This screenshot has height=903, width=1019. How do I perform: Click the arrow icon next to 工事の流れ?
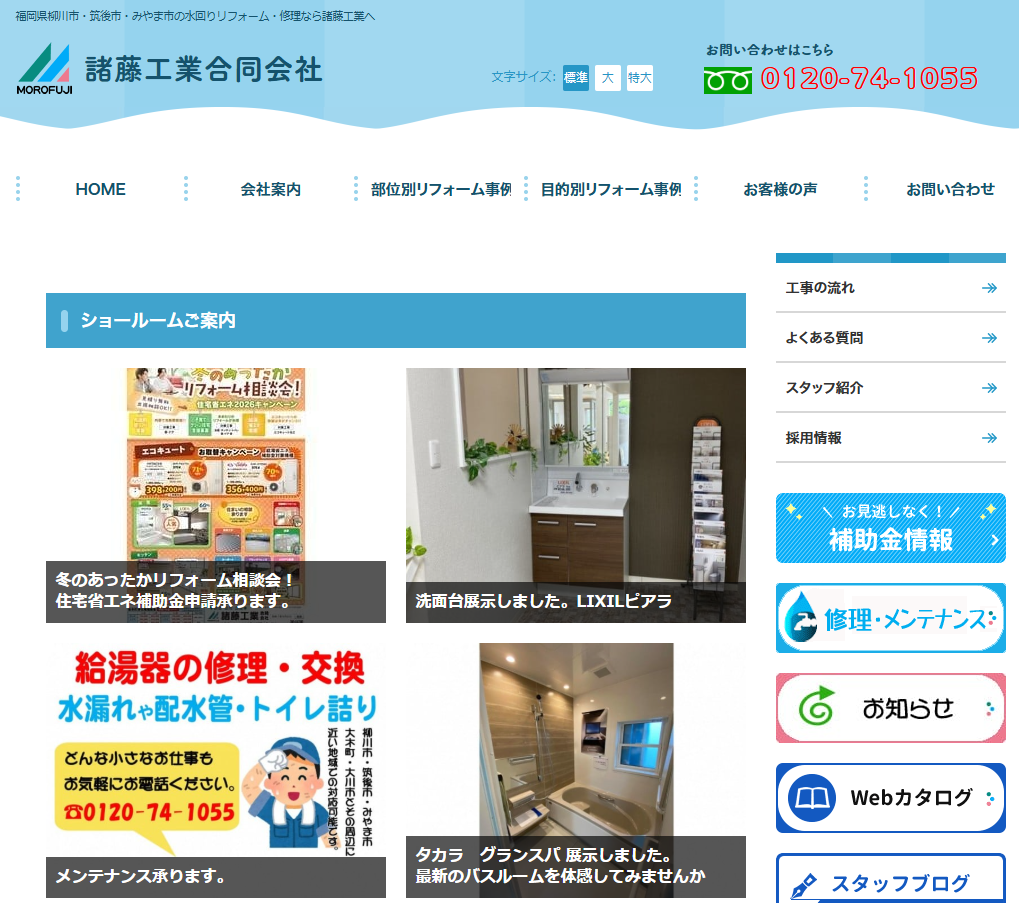click(x=989, y=288)
